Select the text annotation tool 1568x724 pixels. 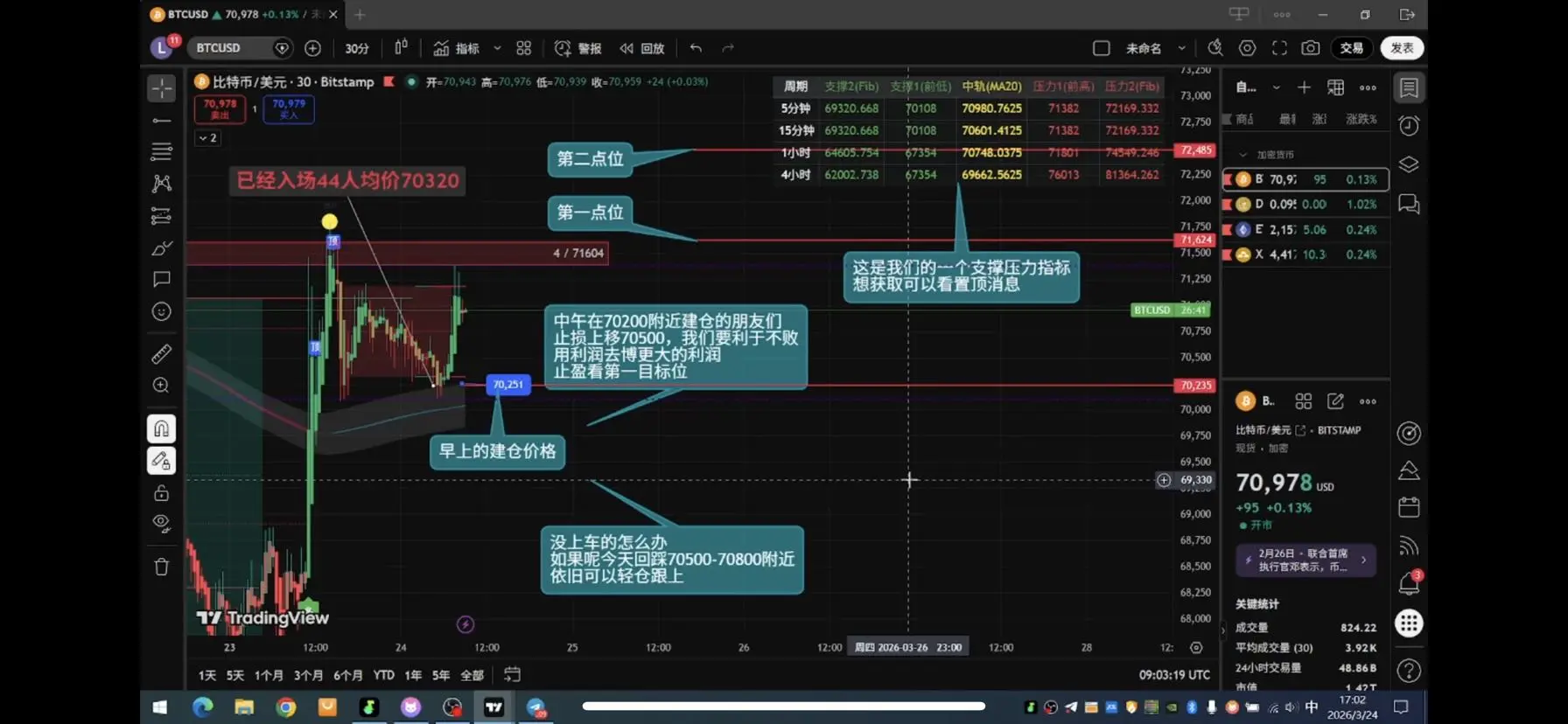(x=162, y=280)
